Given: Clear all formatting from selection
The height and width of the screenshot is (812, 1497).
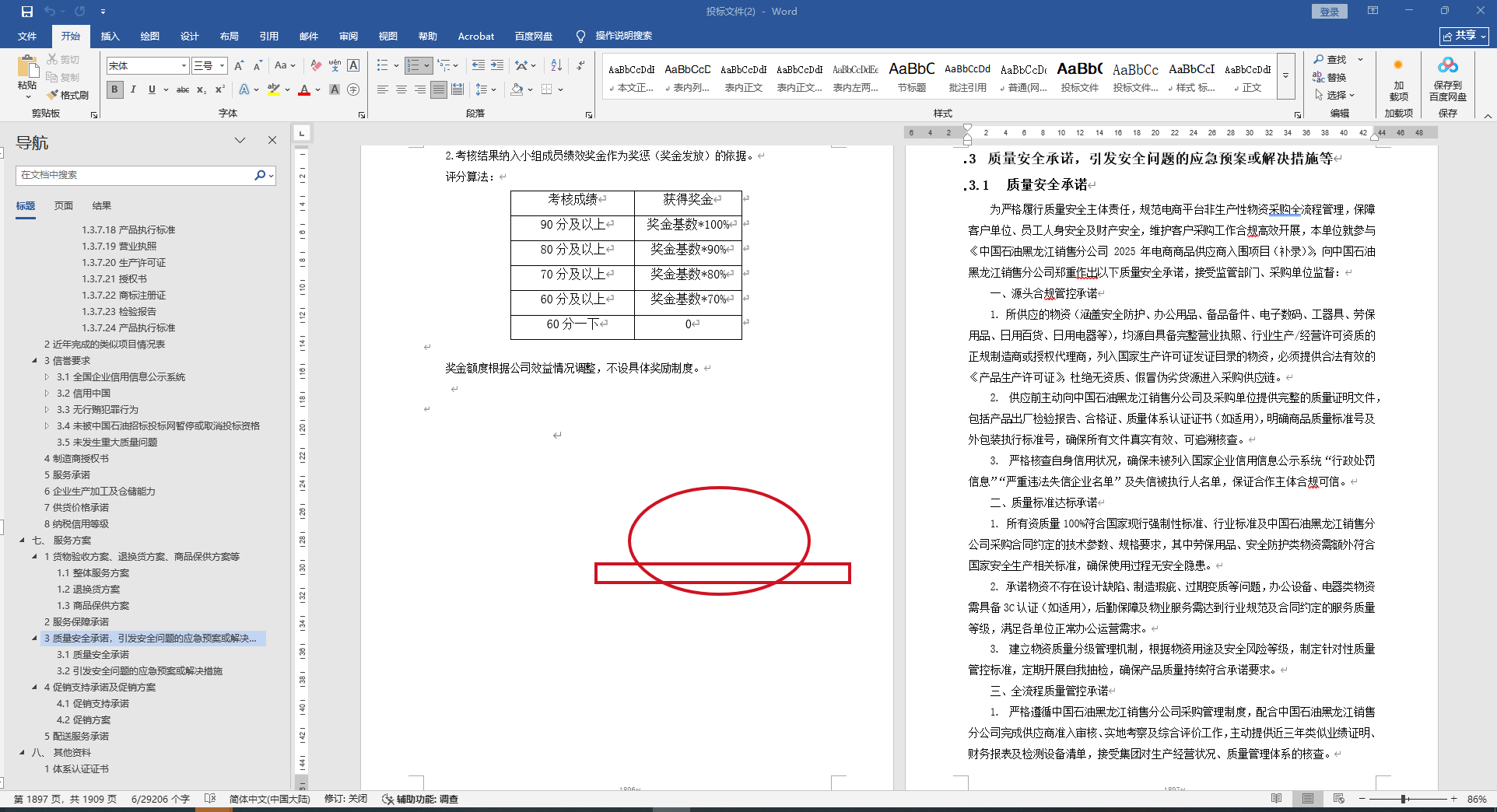Looking at the screenshot, I should click(x=316, y=66).
